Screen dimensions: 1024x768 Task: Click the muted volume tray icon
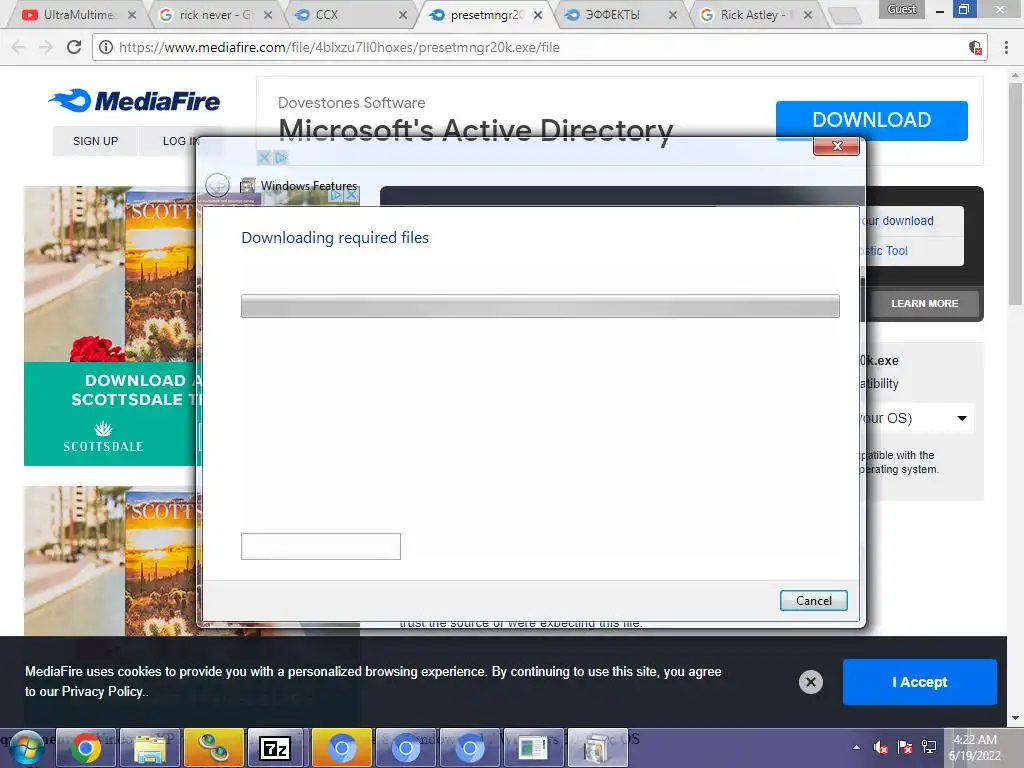(880, 747)
